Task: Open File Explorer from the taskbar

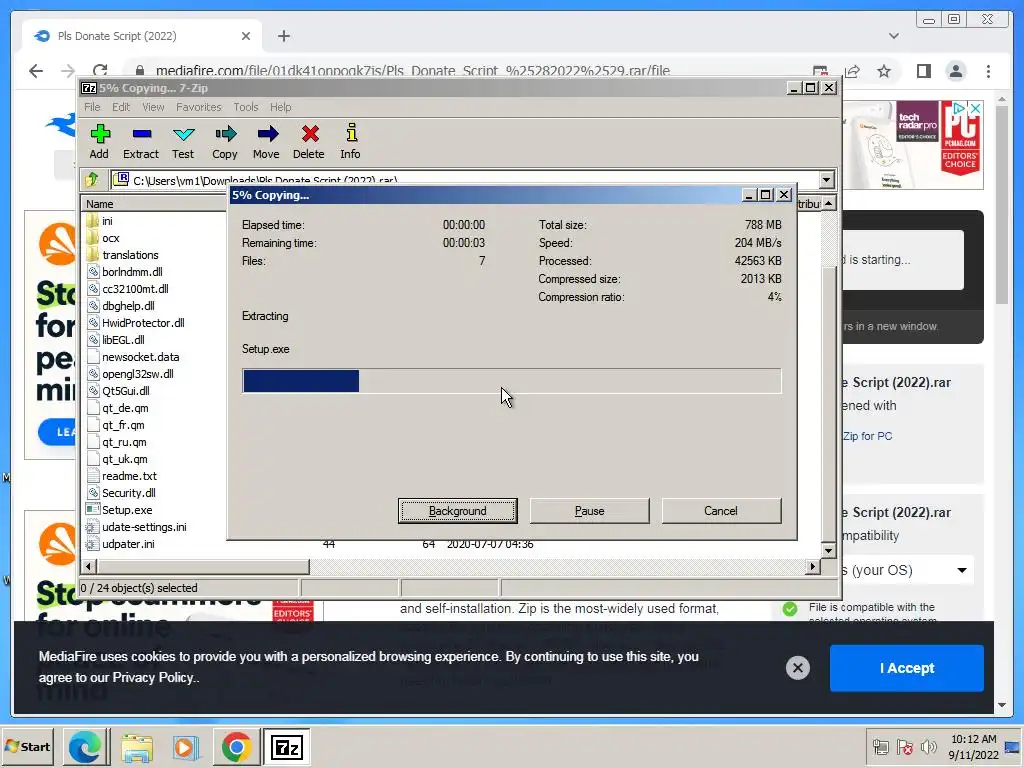Action: pos(136,747)
